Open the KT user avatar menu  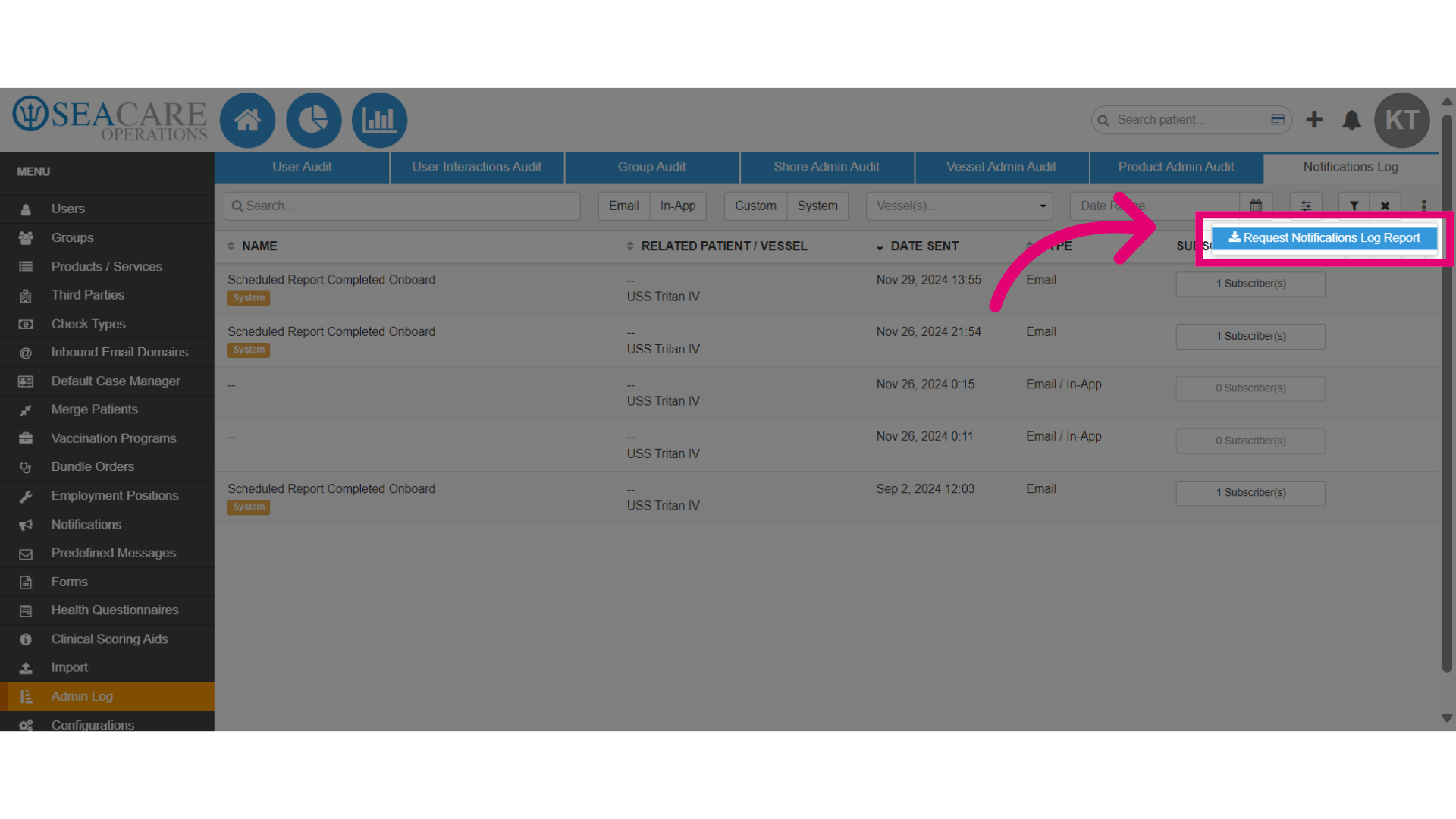pyautogui.click(x=1401, y=120)
